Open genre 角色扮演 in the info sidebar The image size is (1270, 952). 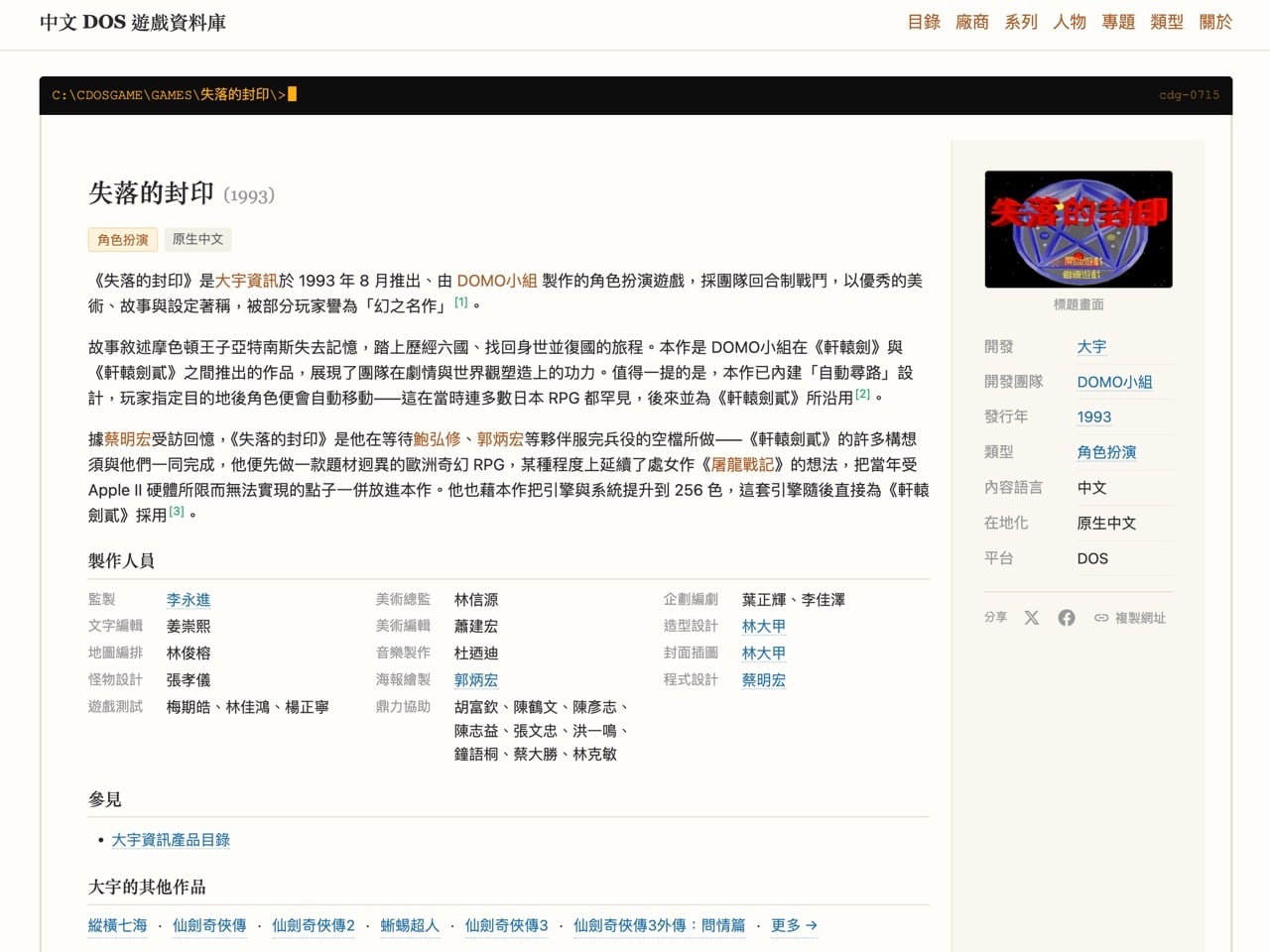[x=1107, y=453]
